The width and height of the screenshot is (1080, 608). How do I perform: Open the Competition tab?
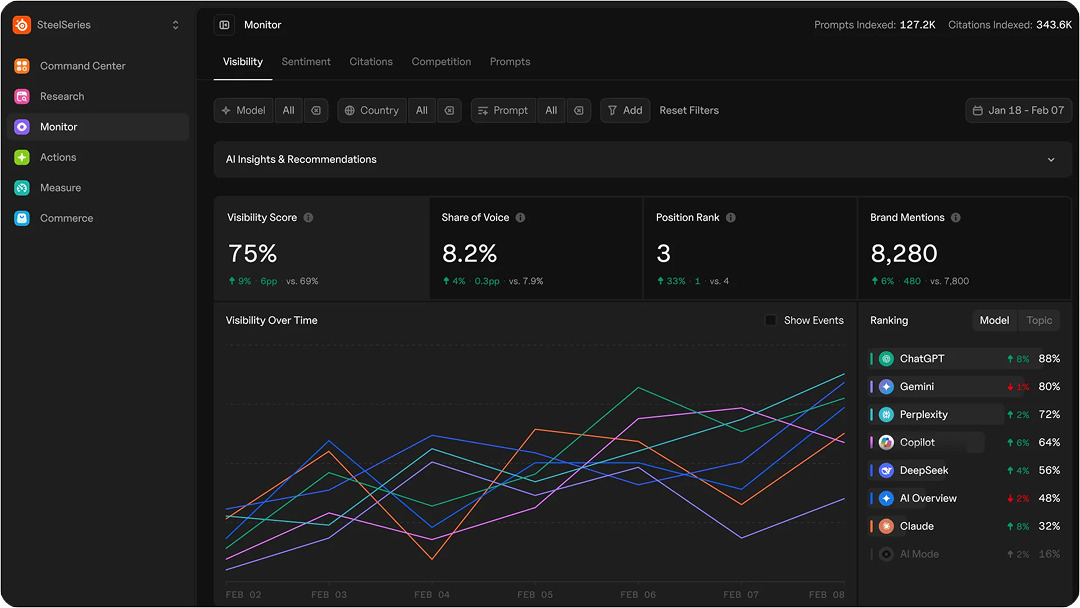click(441, 62)
